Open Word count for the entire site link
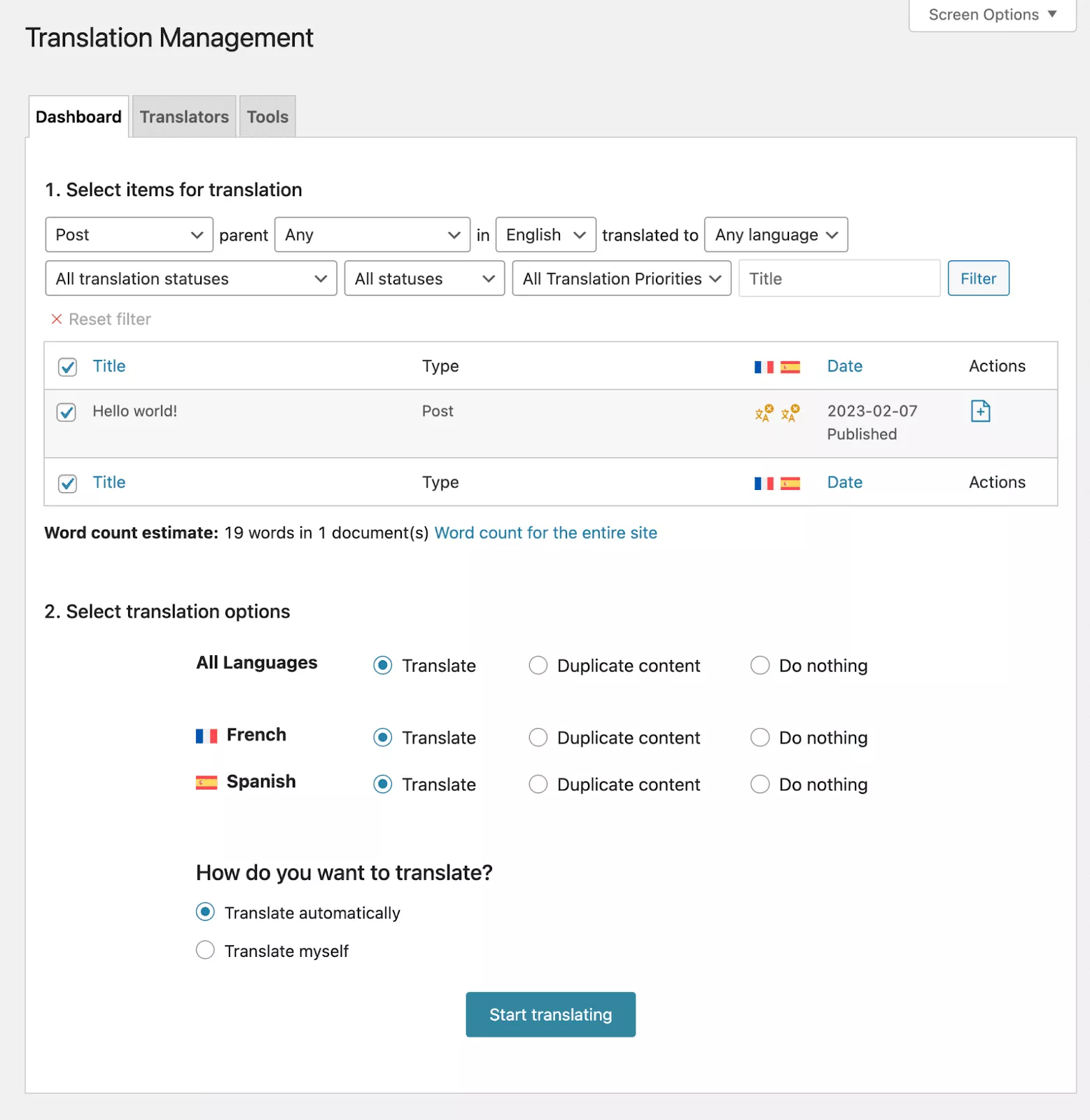 pyautogui.click(x=545, y=533)
